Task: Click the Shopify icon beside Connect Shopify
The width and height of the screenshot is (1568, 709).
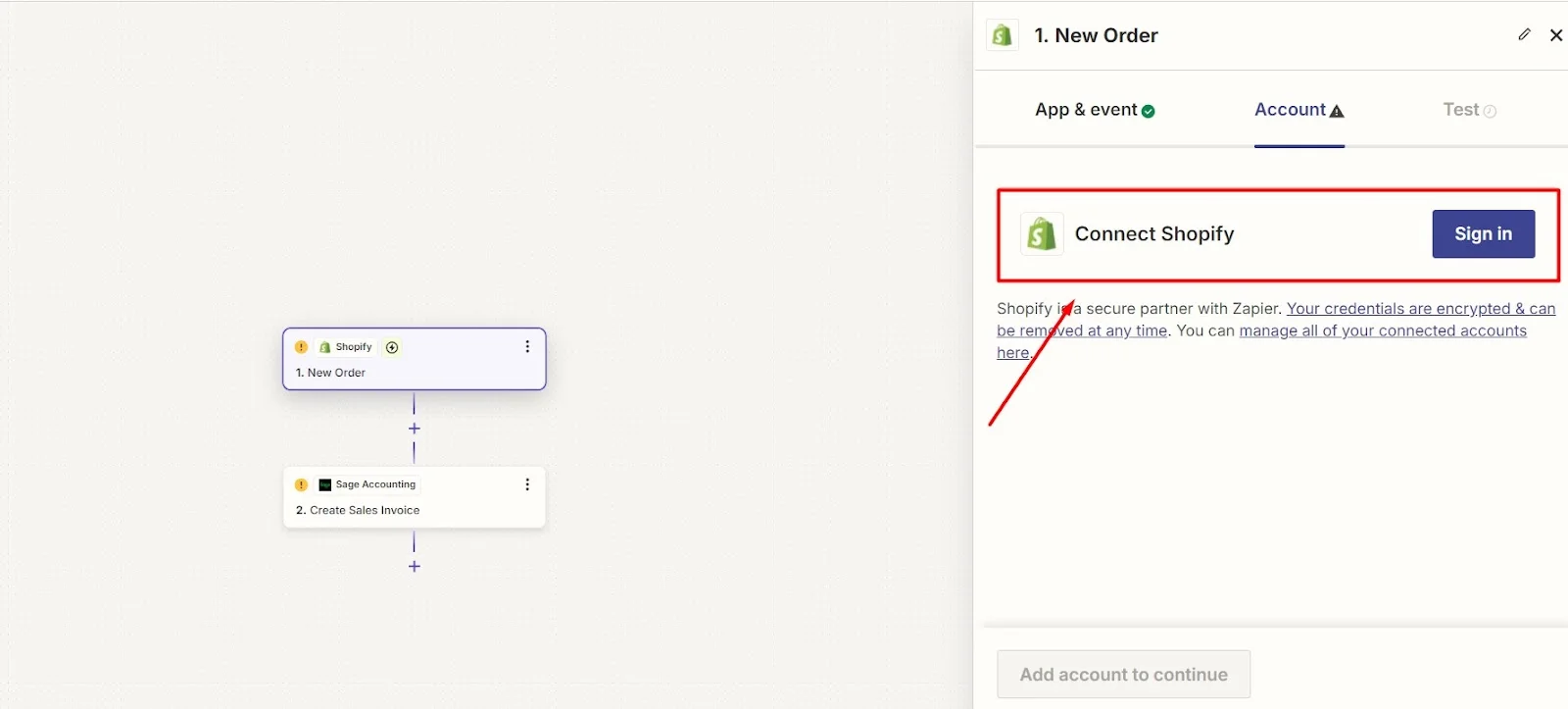Action: coord(1042,234)
